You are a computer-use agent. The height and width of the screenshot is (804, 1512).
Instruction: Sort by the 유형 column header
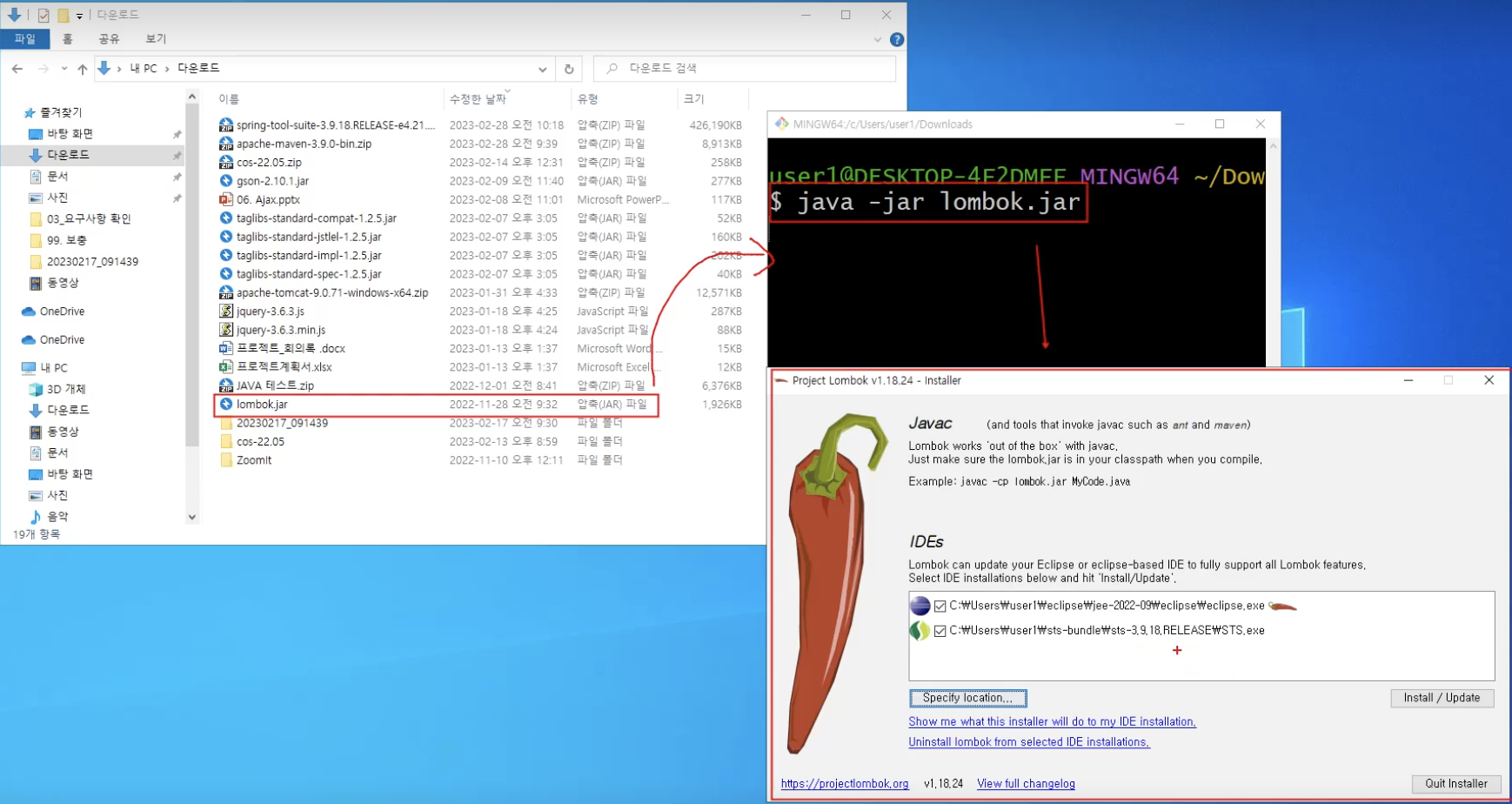tap(587, 99)
